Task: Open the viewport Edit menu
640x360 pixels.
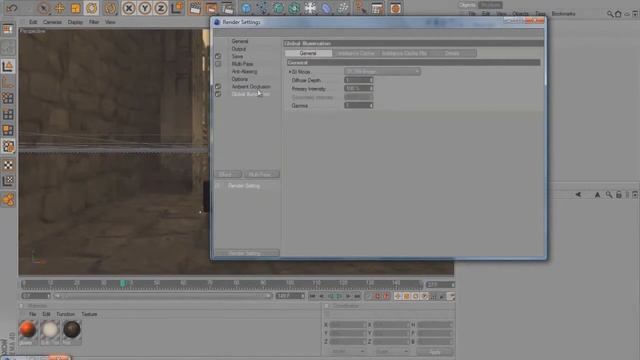Action: (x=33, y=22)
